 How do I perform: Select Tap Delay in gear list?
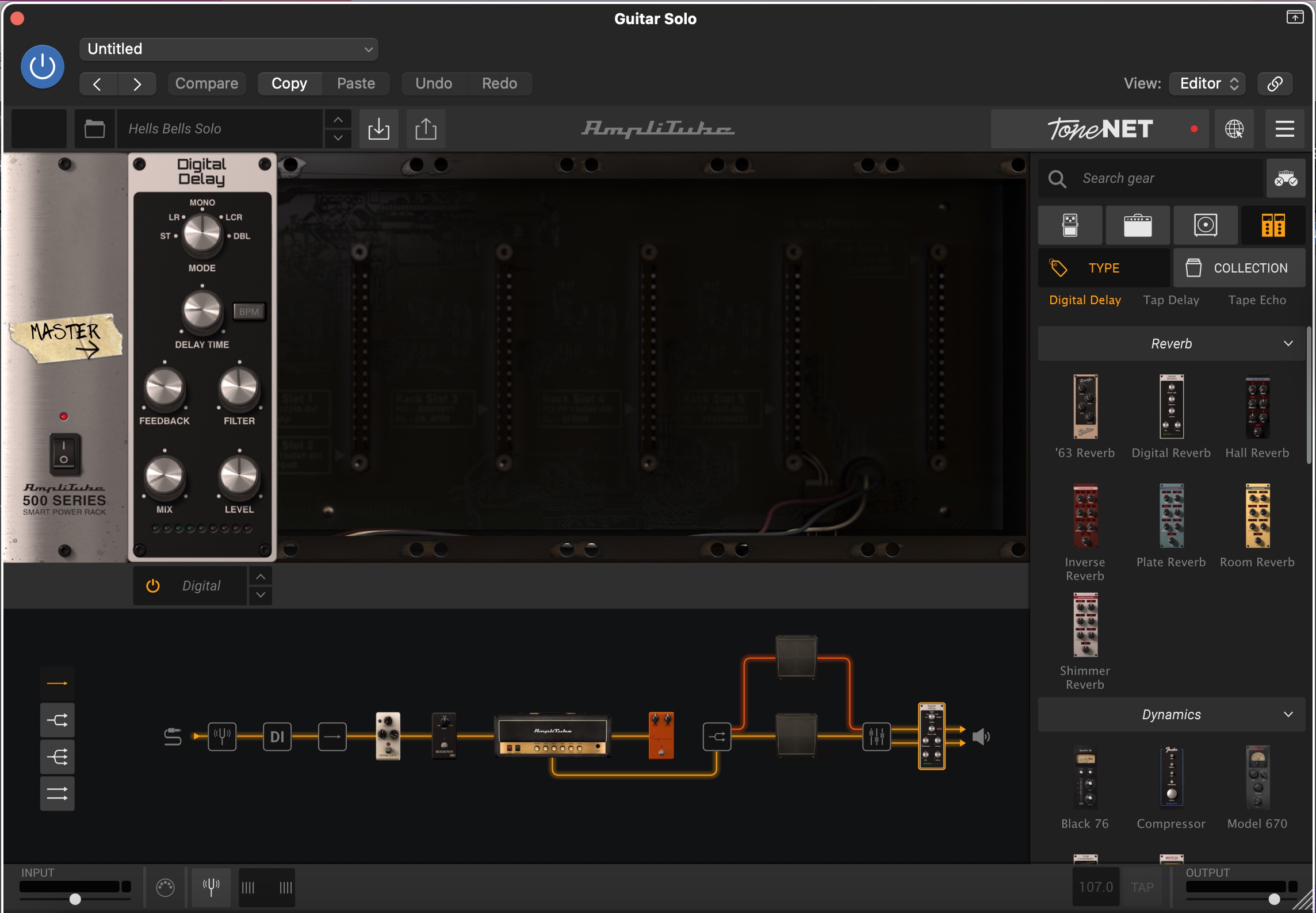click(1171, 300)
